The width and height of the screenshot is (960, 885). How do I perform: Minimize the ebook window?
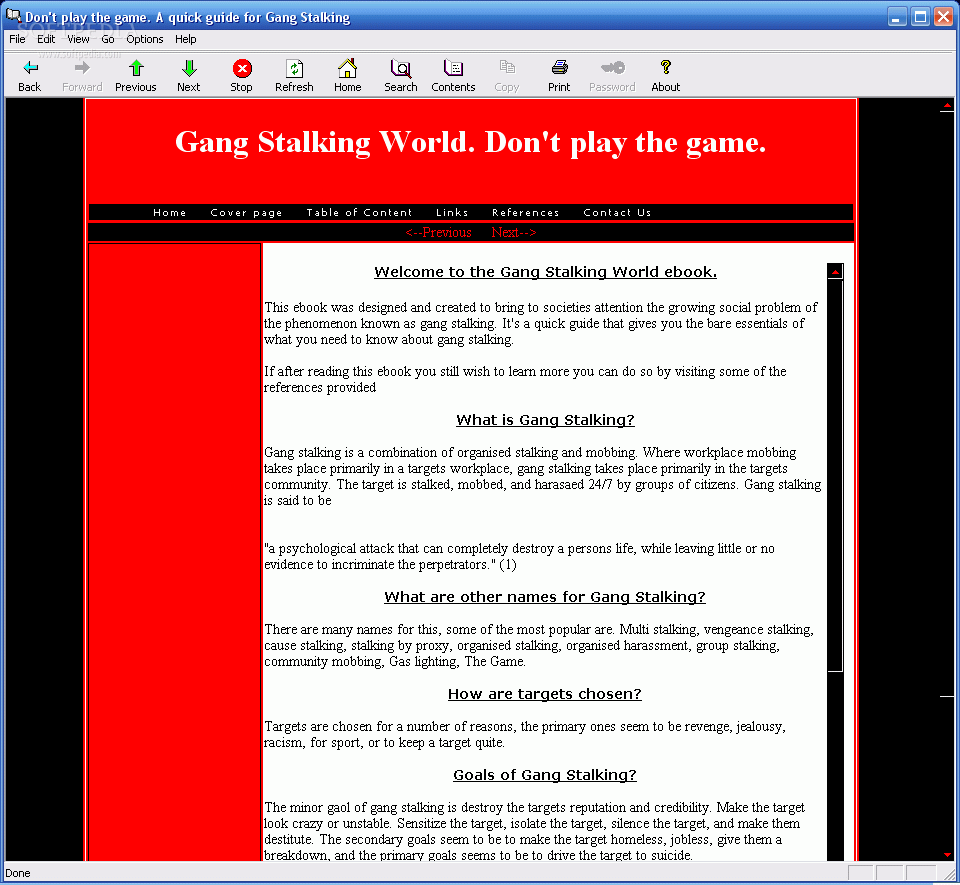coord(897,17)
